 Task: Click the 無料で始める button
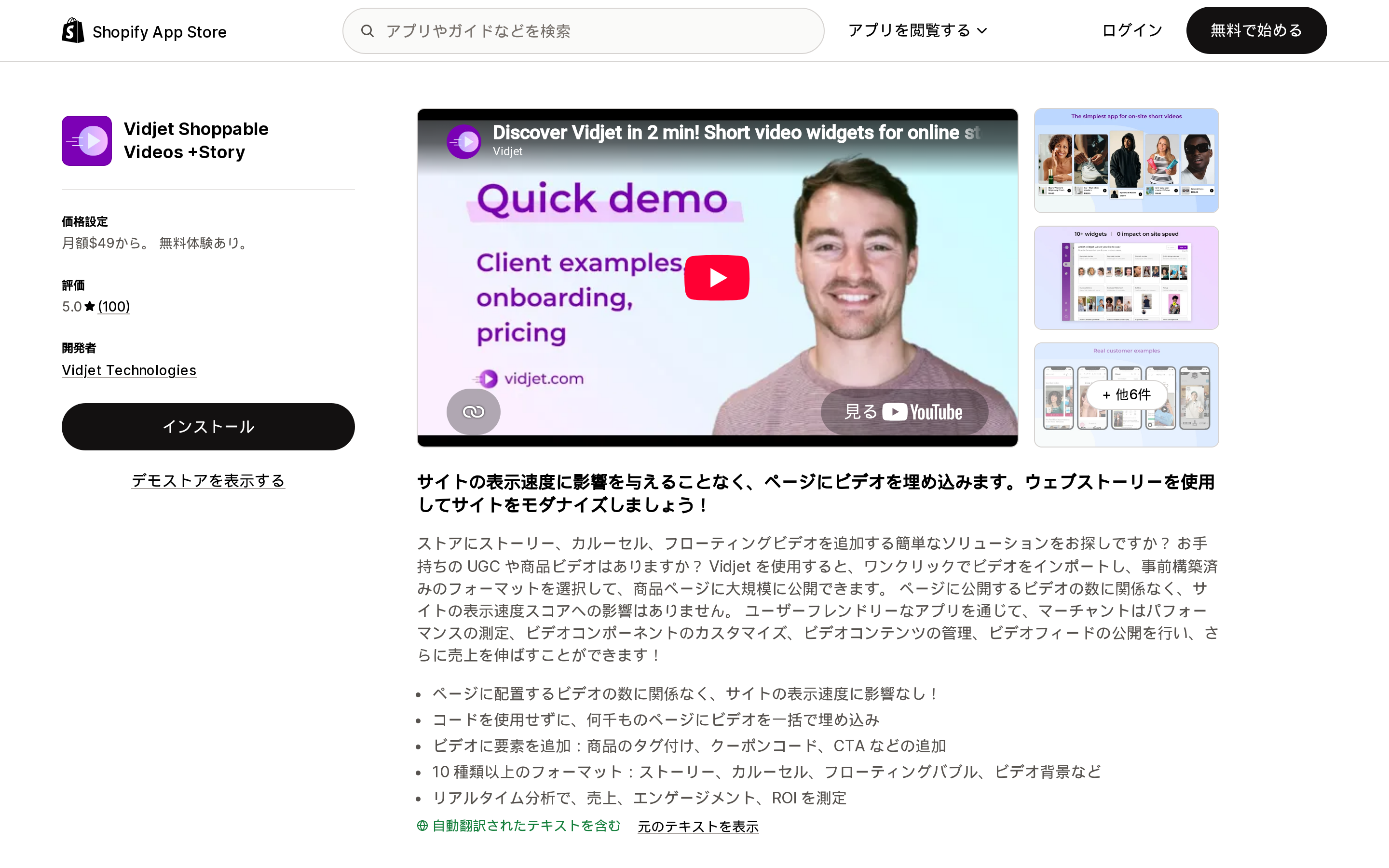(x=1256, y=30)
